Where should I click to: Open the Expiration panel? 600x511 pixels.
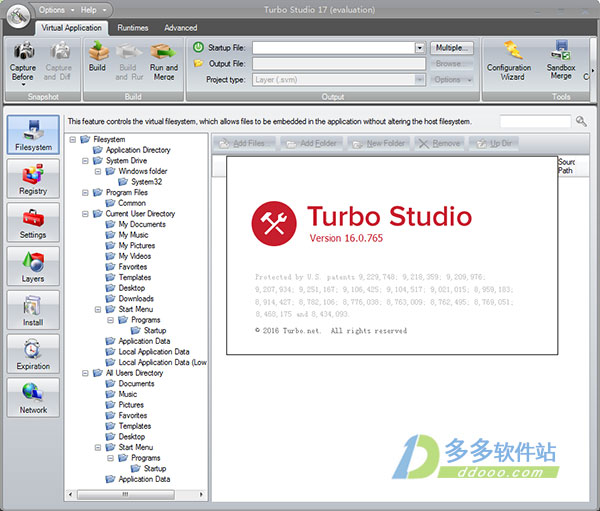tap(33, 354)
